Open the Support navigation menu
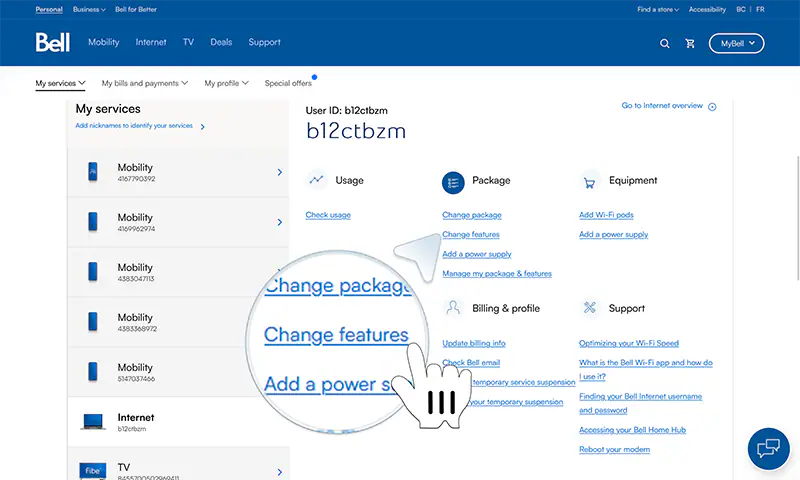The height and width of the screenshot is (480, 800). (264, 42)
